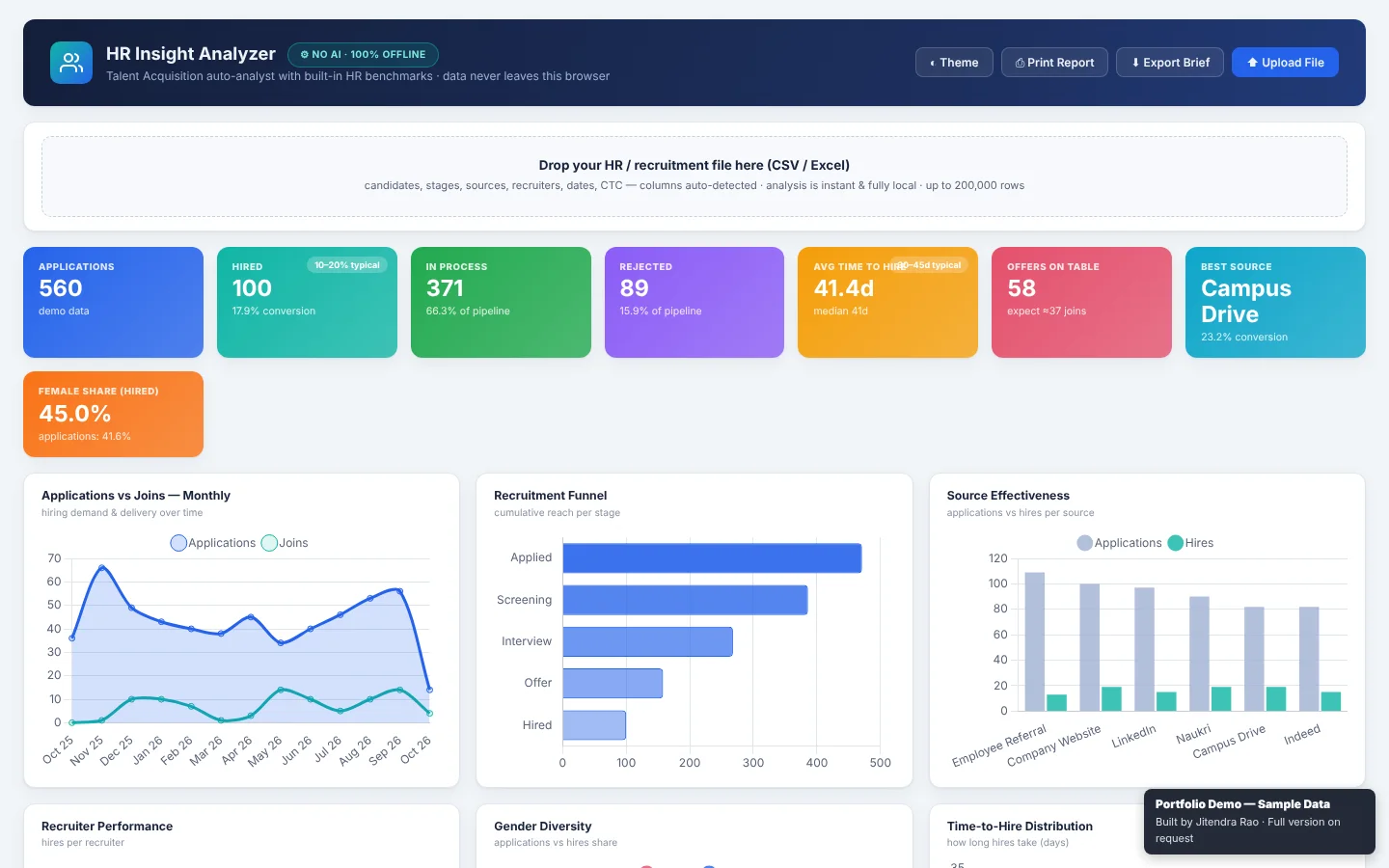Click the Employee Referral applications bar
The width and height of the screenshot is (1389, 868).
coord(1034,641)
